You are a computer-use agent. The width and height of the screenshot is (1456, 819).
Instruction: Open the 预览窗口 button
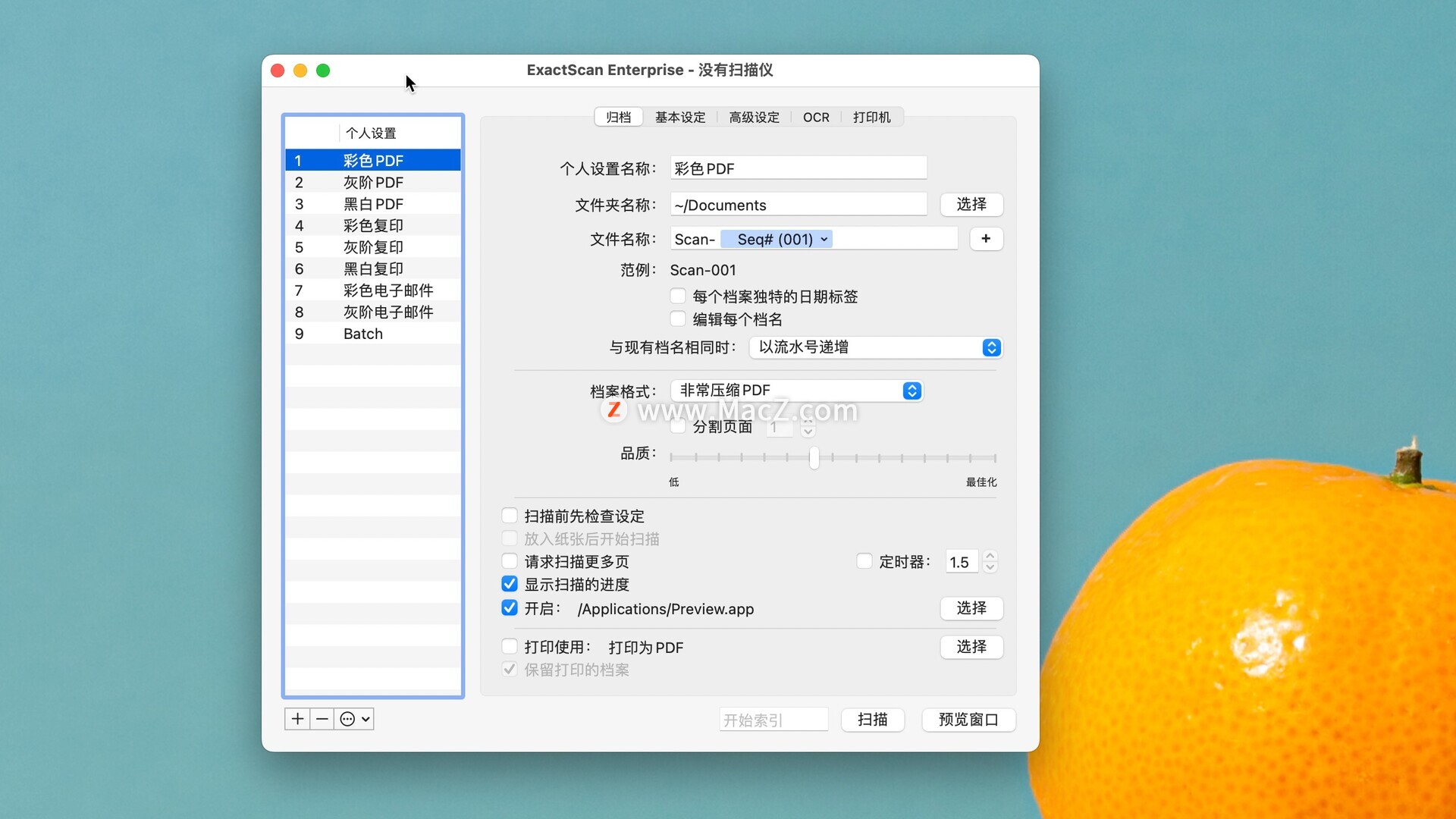[x=968, y=720]
